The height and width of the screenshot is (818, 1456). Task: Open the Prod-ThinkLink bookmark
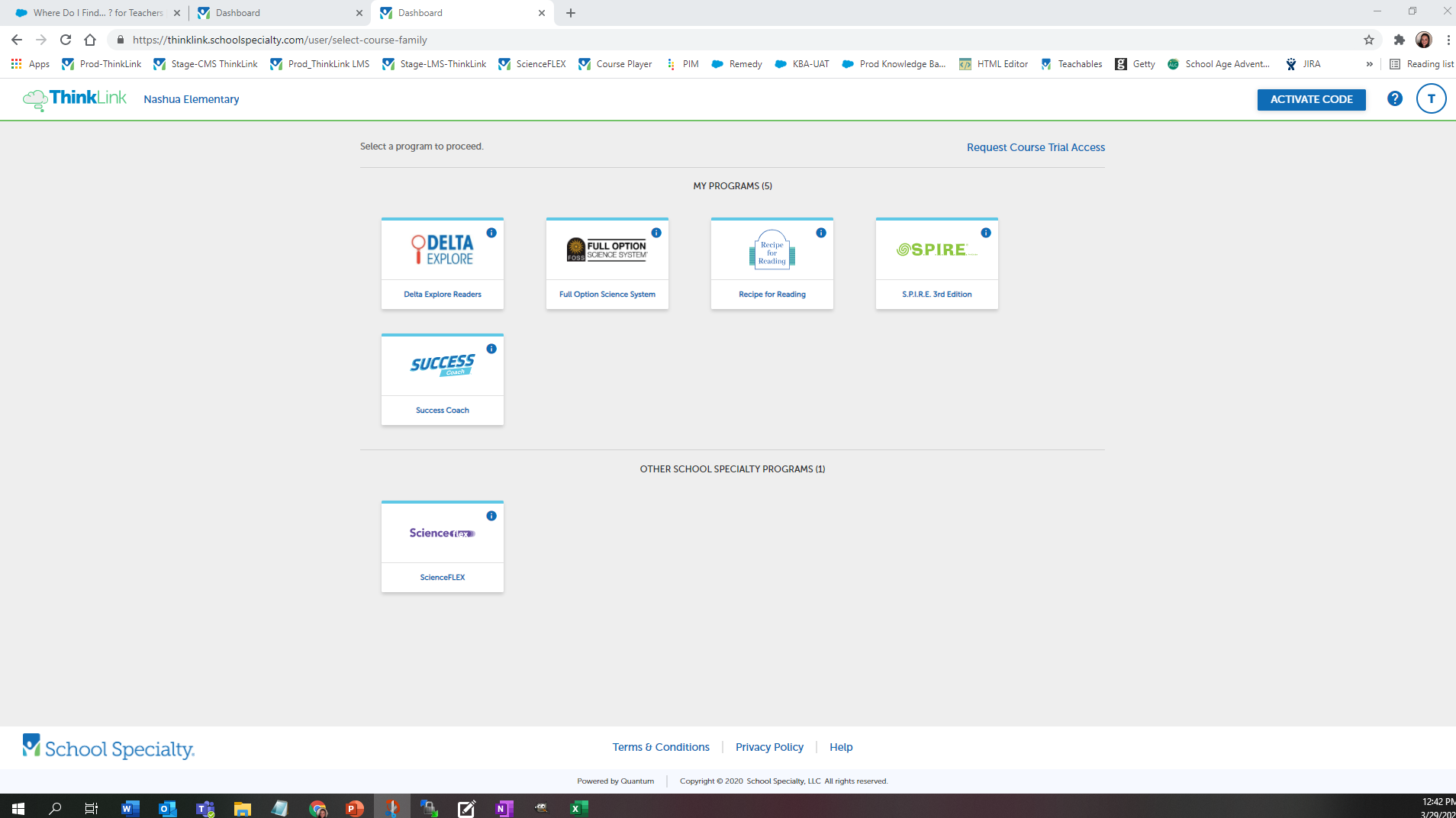[101, 64]
